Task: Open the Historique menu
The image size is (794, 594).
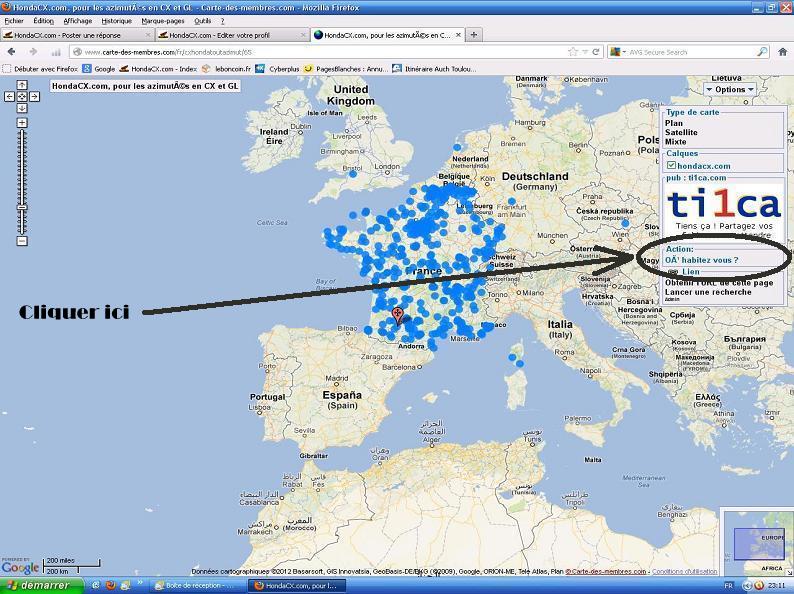Action: click(116, 21)
